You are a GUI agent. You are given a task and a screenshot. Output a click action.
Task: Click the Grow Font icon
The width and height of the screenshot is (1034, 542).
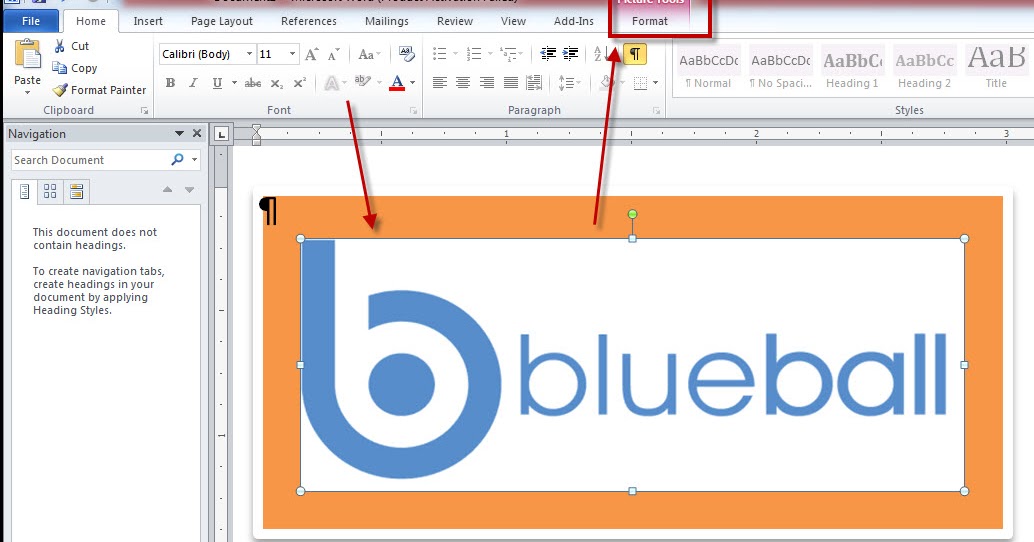[x=312, y=54]
